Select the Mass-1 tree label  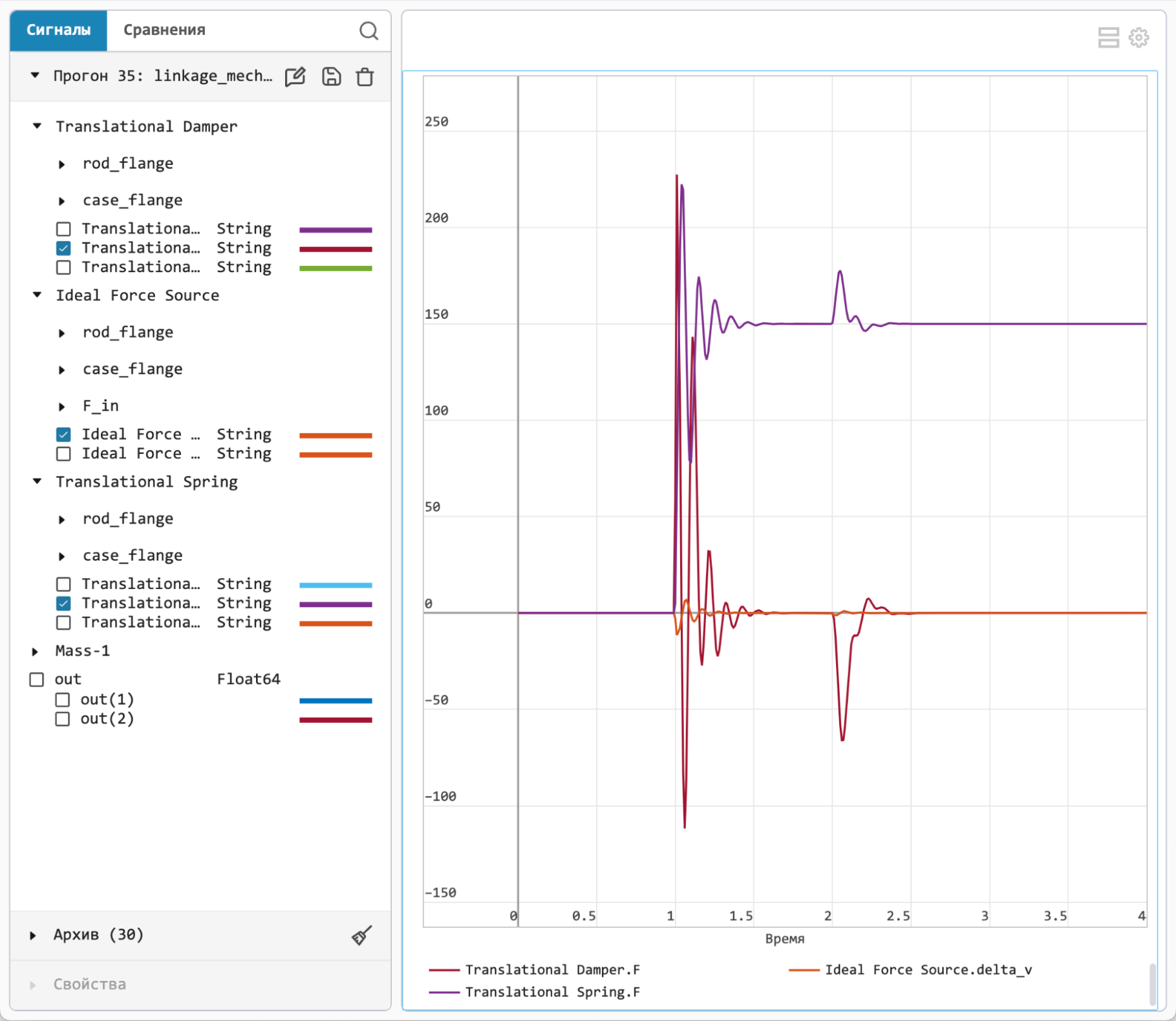[x=83, y=650]
